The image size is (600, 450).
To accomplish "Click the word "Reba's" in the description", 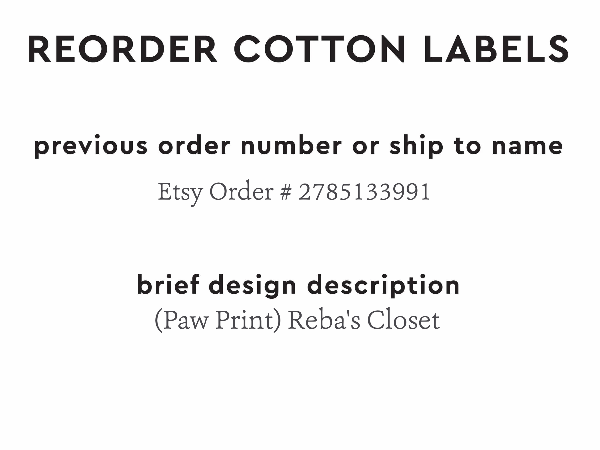I will (x=318, y=321).
